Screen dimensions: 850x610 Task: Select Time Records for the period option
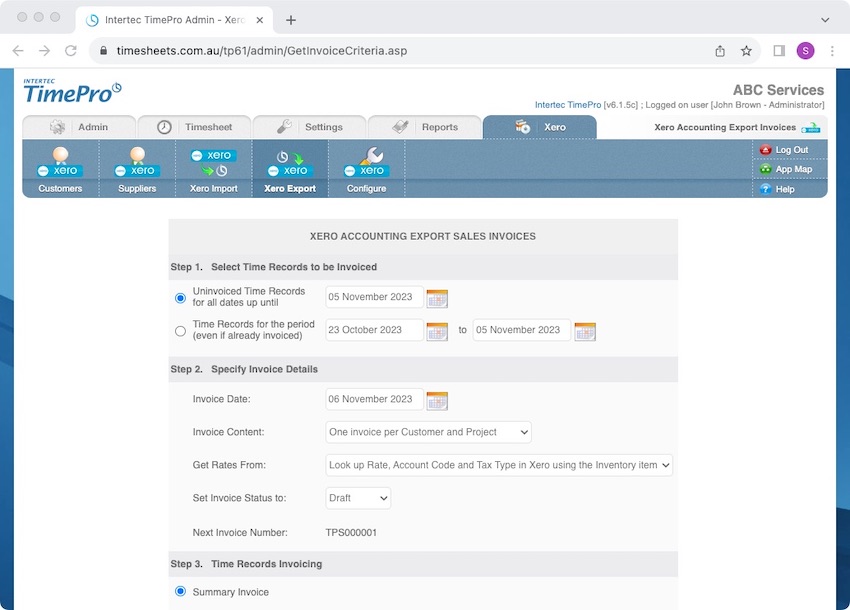click(x=181, y=331)
